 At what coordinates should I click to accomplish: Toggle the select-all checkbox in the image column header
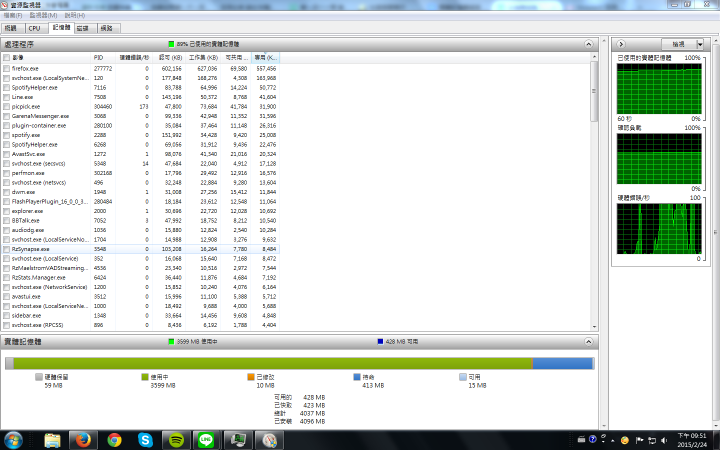pos(6,57)
